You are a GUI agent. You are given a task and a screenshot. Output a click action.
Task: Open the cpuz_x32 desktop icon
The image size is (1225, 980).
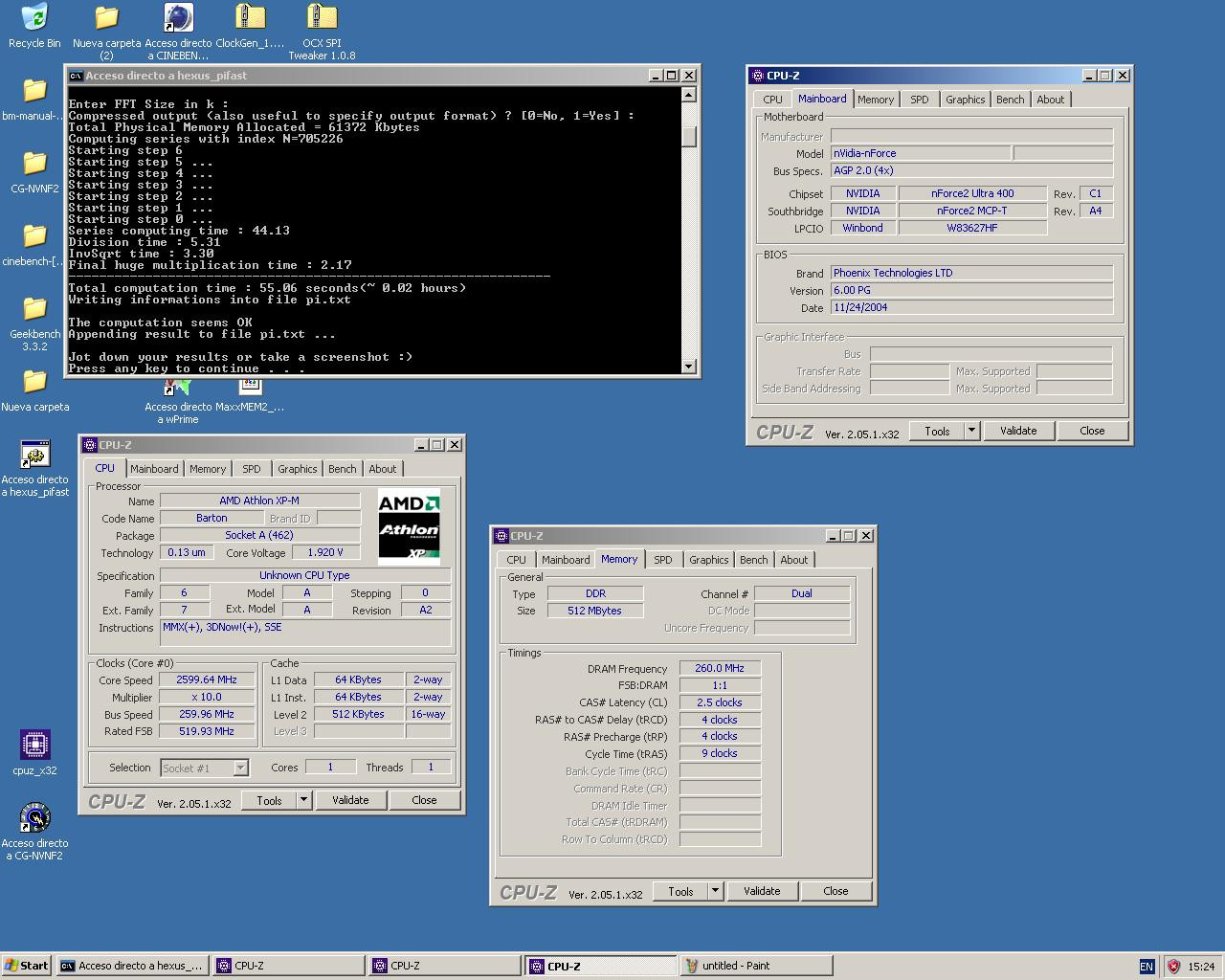point(34,745)
